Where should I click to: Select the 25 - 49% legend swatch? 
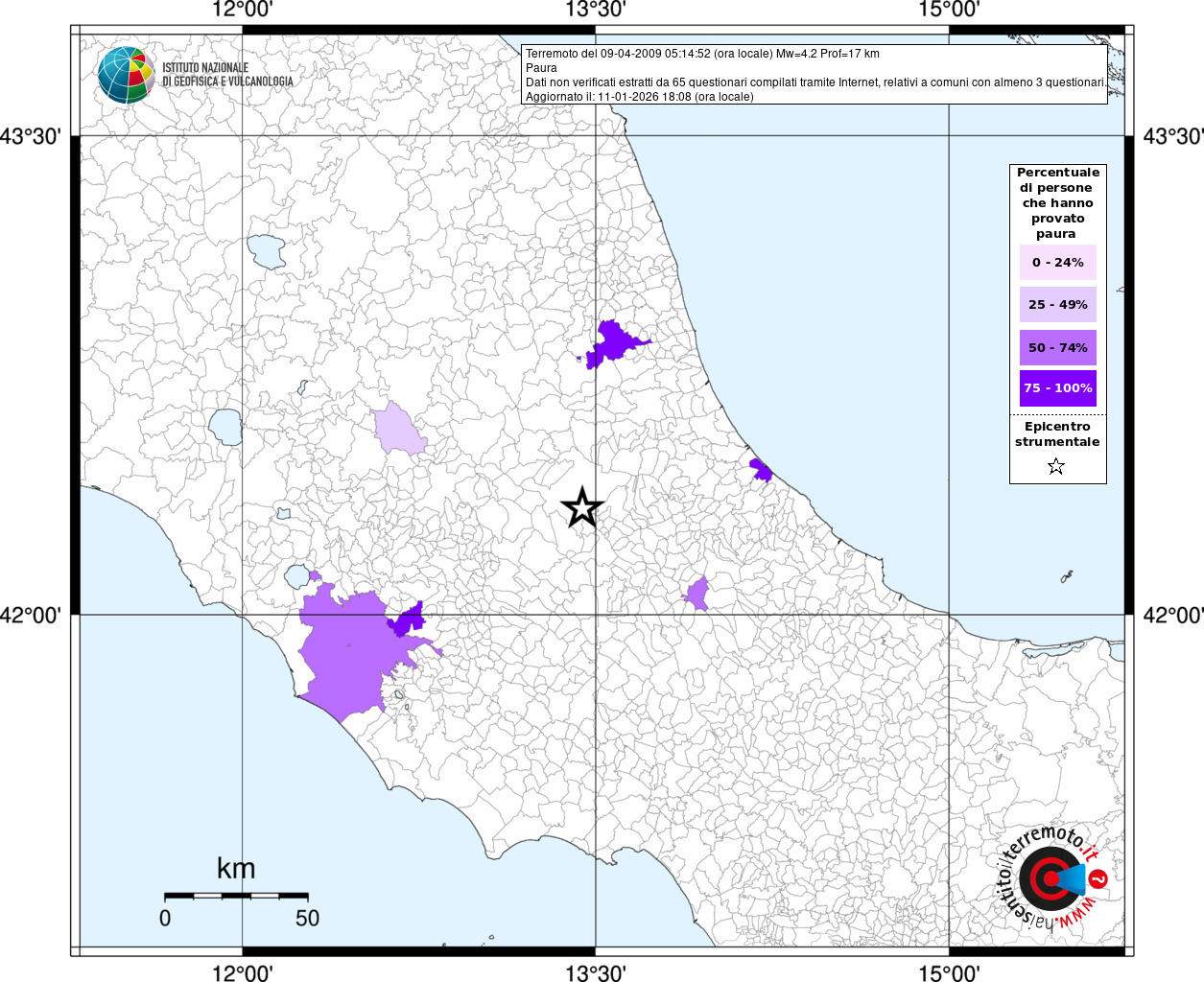pyautogui.click(x=1057, y=305)
